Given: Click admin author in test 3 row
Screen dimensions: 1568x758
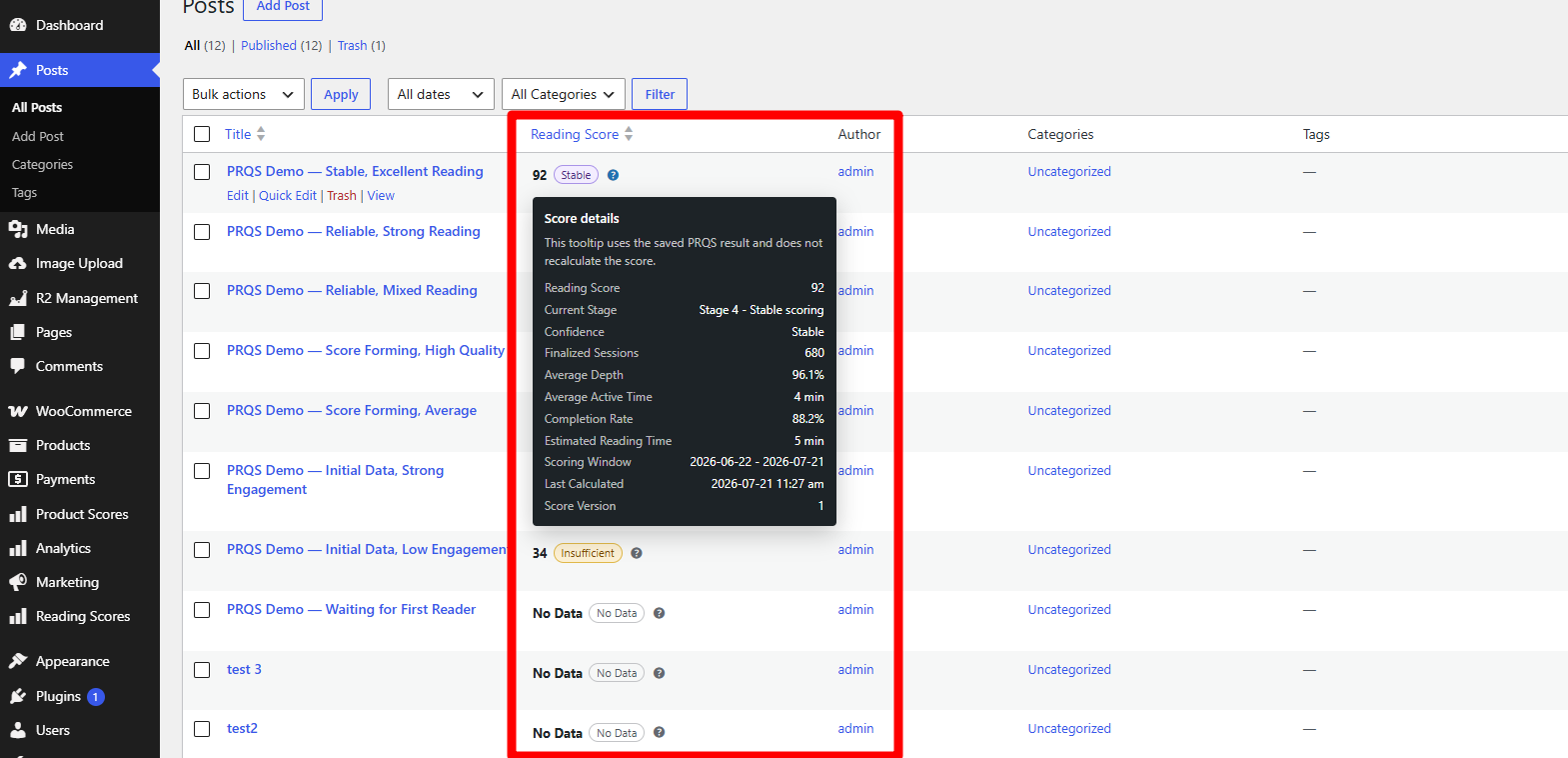Looking at the screenshot, I should pyautogui.click(x=855, y=669).
